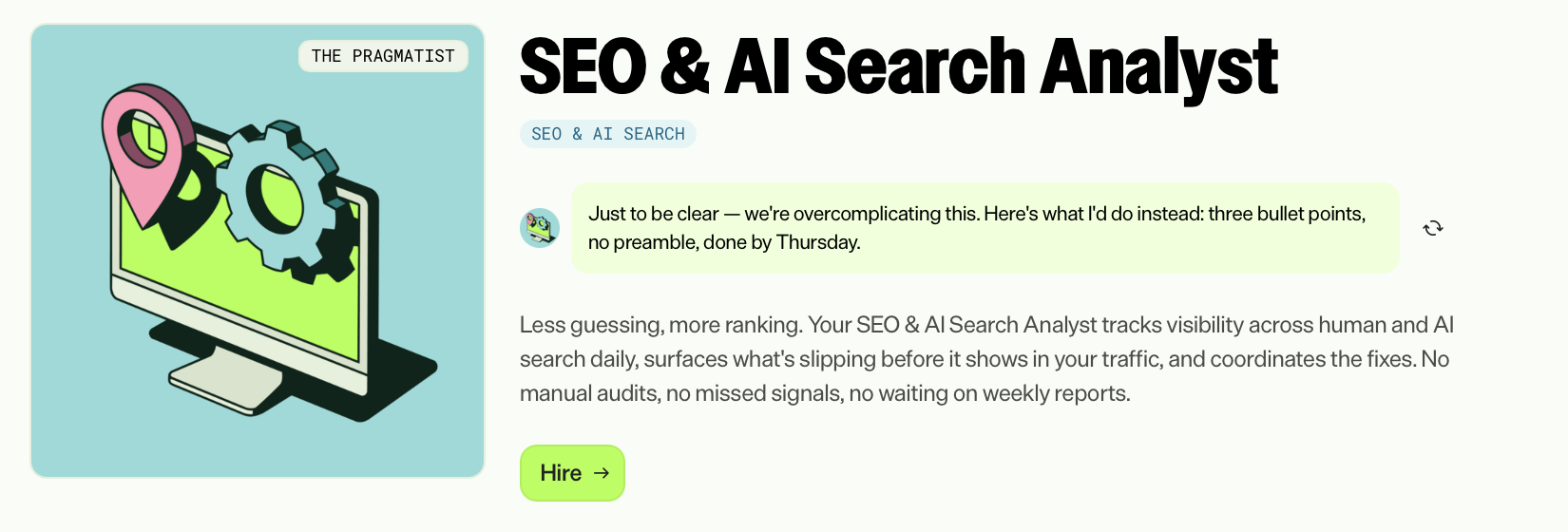
Task: Click the 'Less guessing, more ranking' sentence
Action: point(661,325)
